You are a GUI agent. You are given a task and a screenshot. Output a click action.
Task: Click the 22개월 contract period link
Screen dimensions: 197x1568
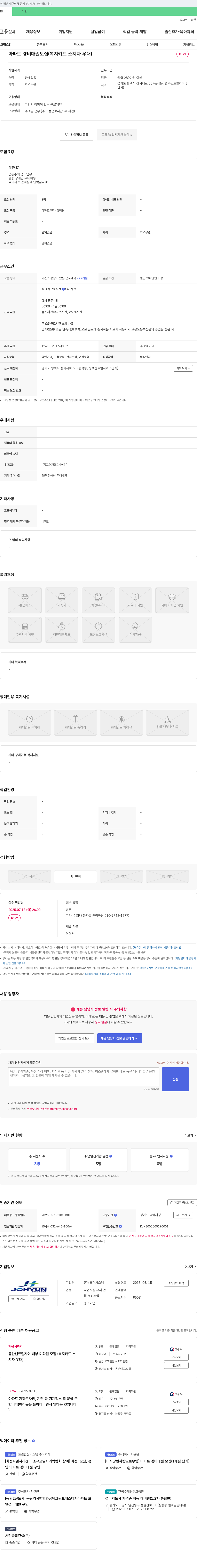point(83,278)
